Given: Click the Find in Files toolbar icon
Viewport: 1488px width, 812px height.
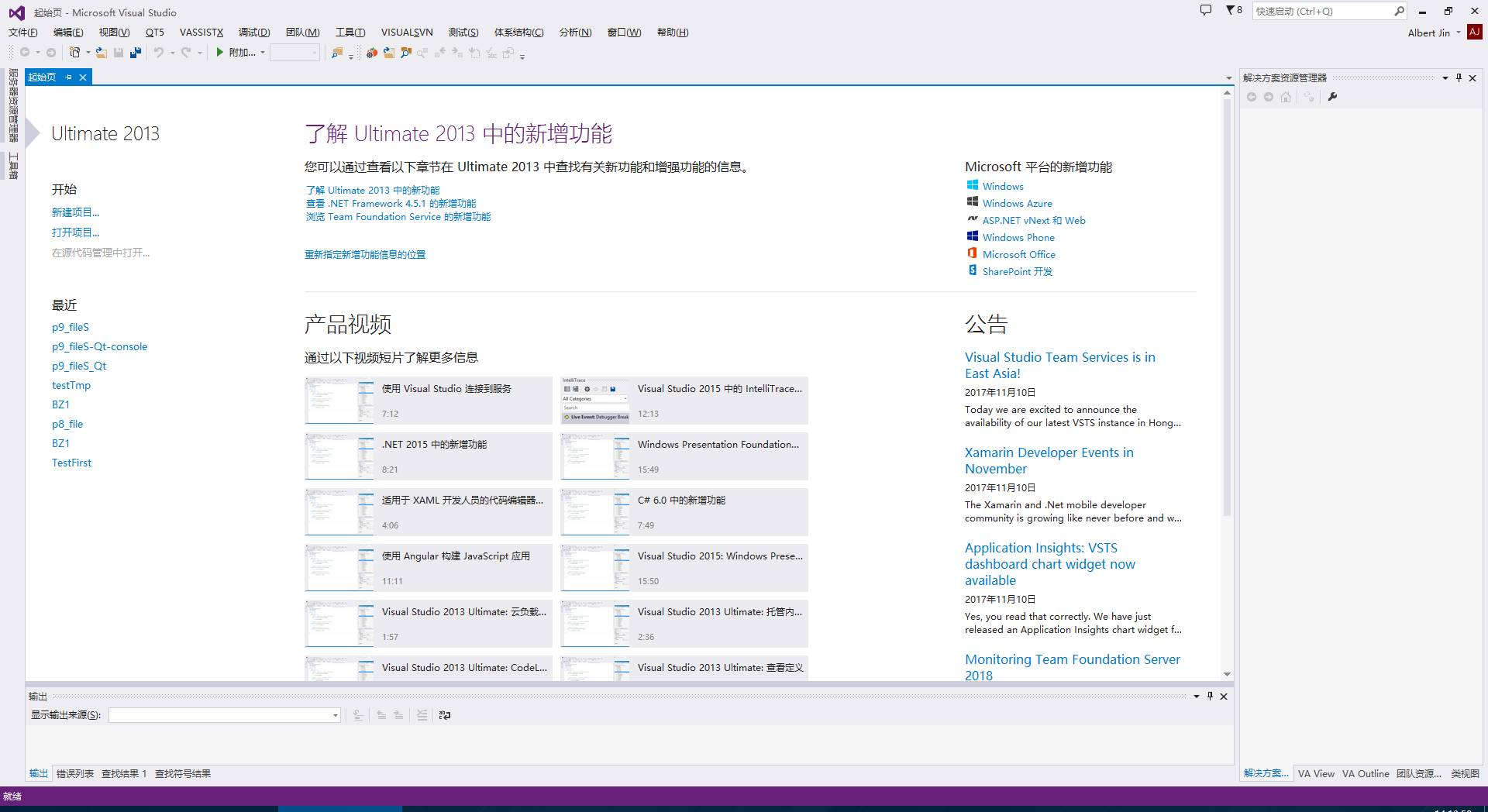Looking at the screenshot, I should click(337, 53).
